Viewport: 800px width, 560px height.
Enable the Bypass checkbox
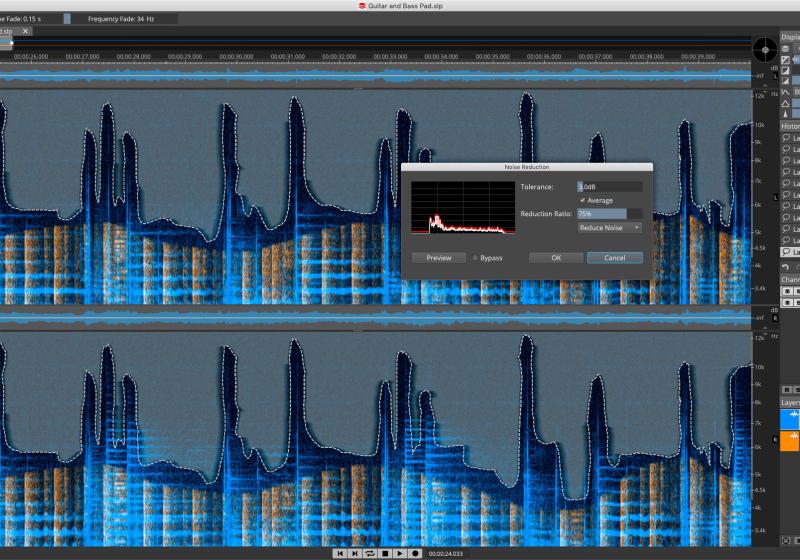(475, 258)
